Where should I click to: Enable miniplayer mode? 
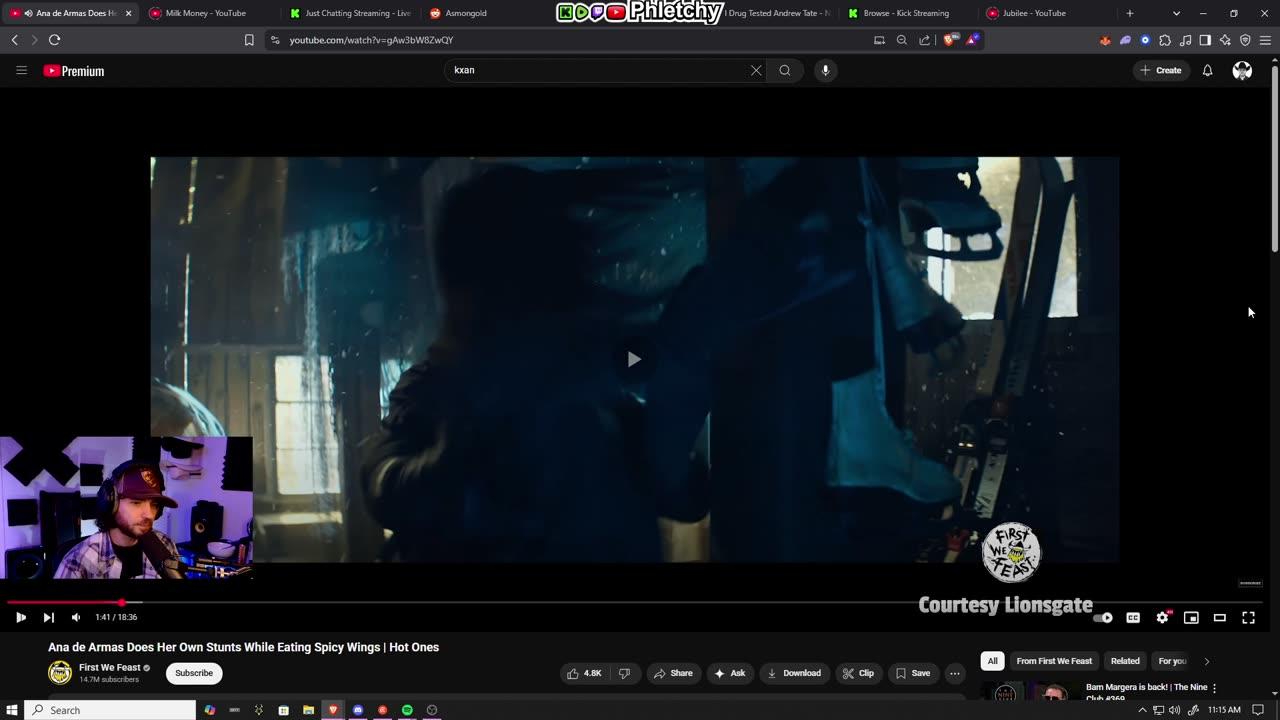coord(1191,618)
